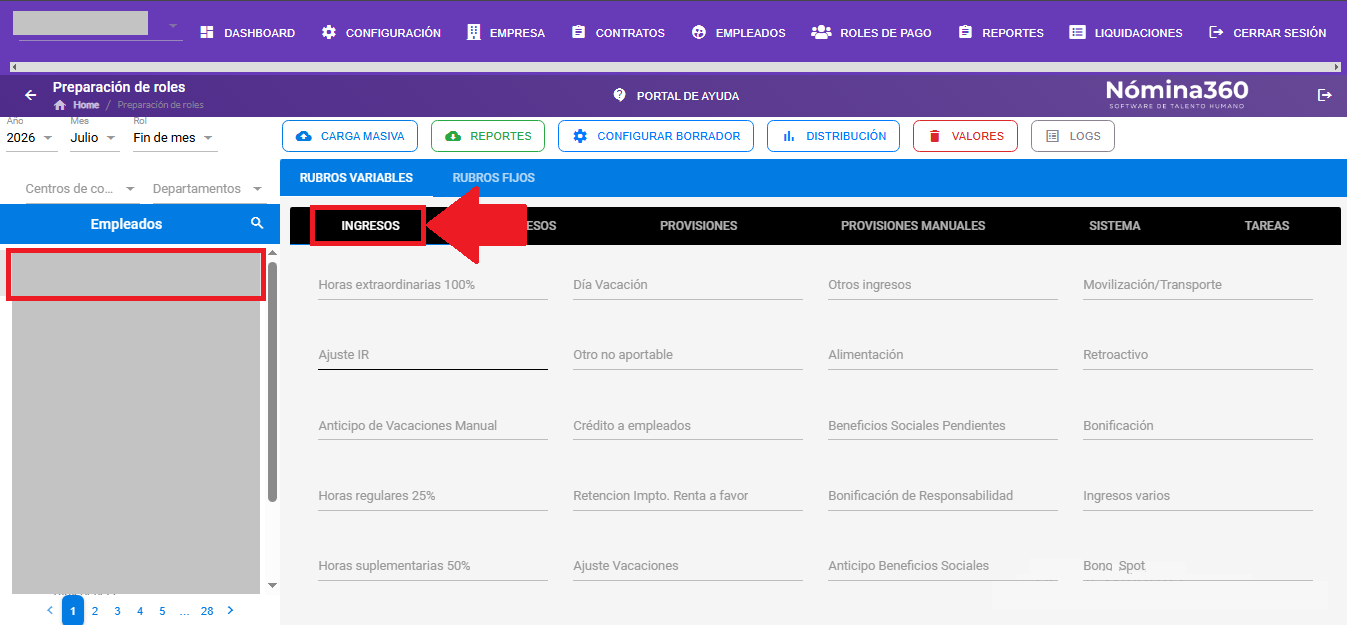Click the Horas suplementarias 50% field
Image resolution: width=1347 pixels, height=625 pixels.
pyautogui.click(x=433, y=565)
